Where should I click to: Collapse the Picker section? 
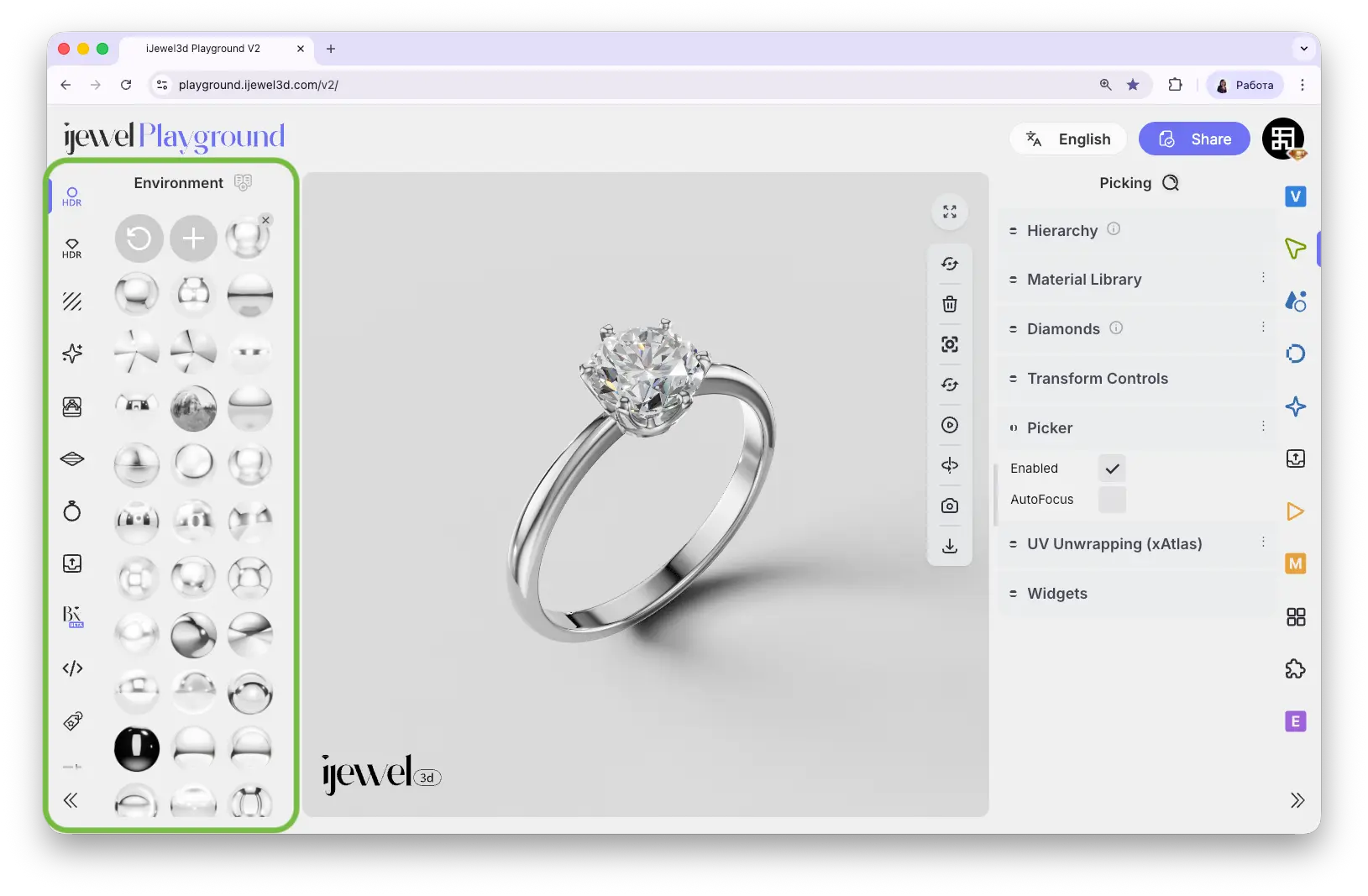1137,428
